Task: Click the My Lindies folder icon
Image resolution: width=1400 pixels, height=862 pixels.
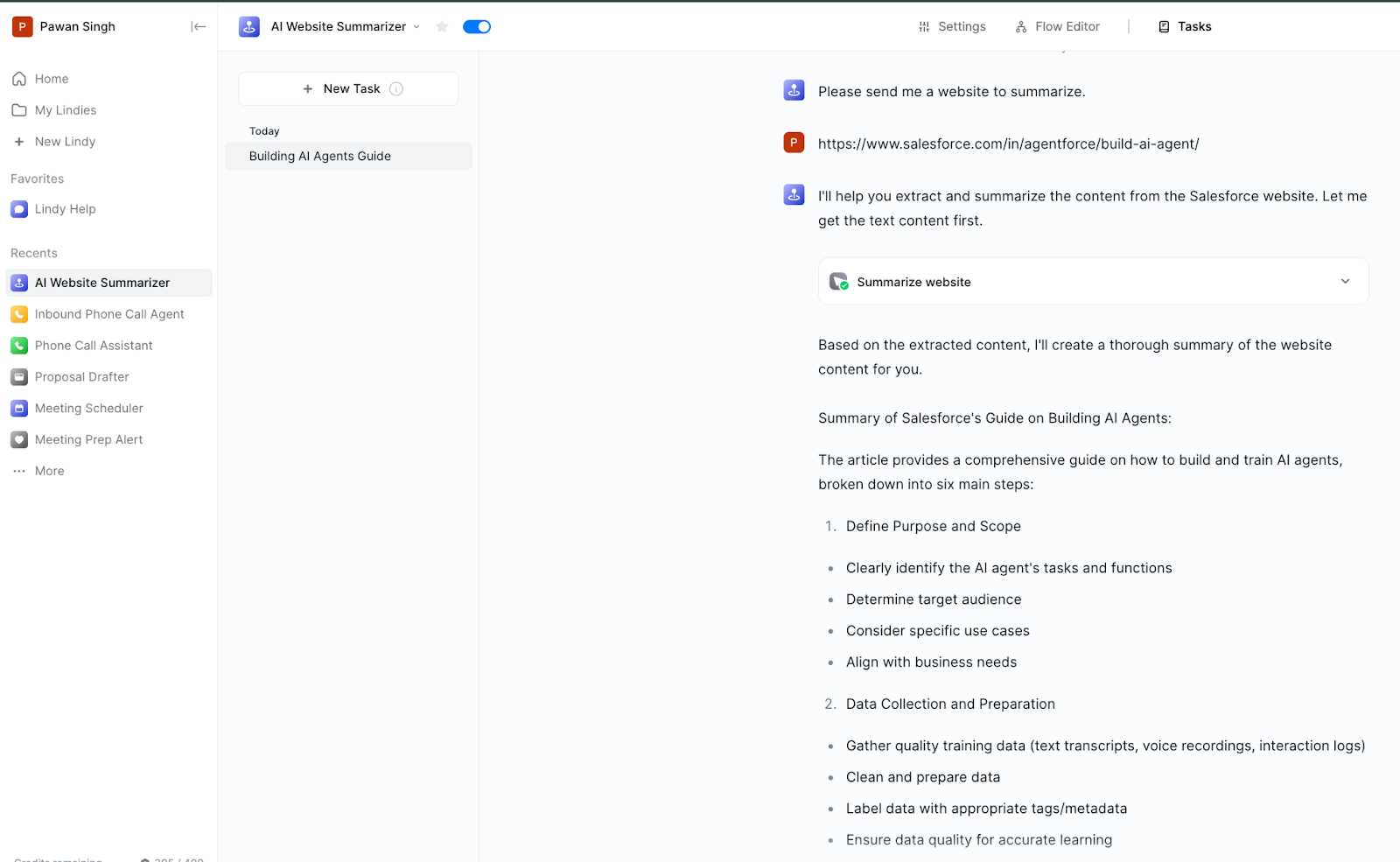Action: (x=19, y=110)
